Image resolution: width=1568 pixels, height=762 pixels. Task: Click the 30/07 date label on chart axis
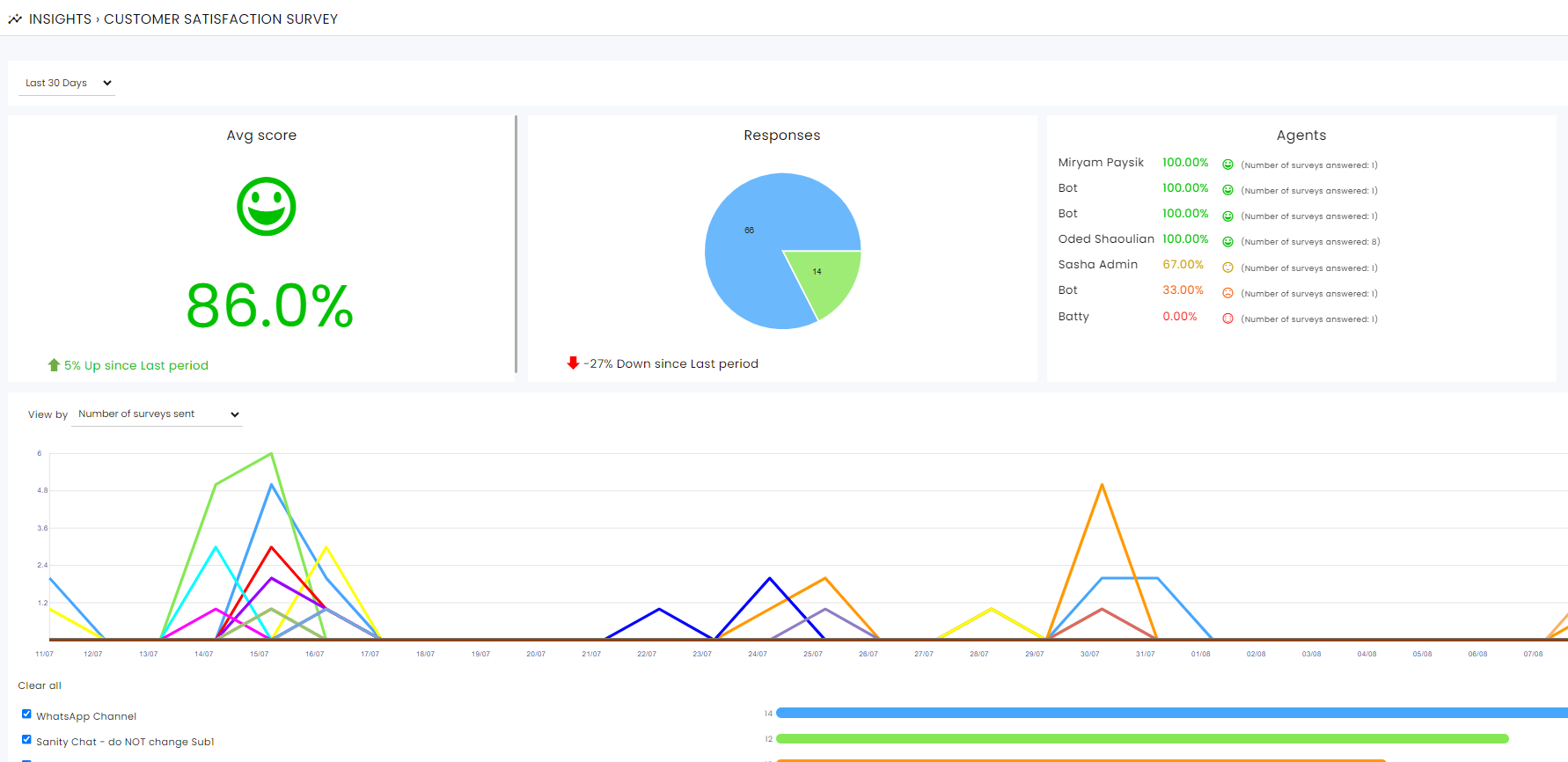[x=1089, y=654]
